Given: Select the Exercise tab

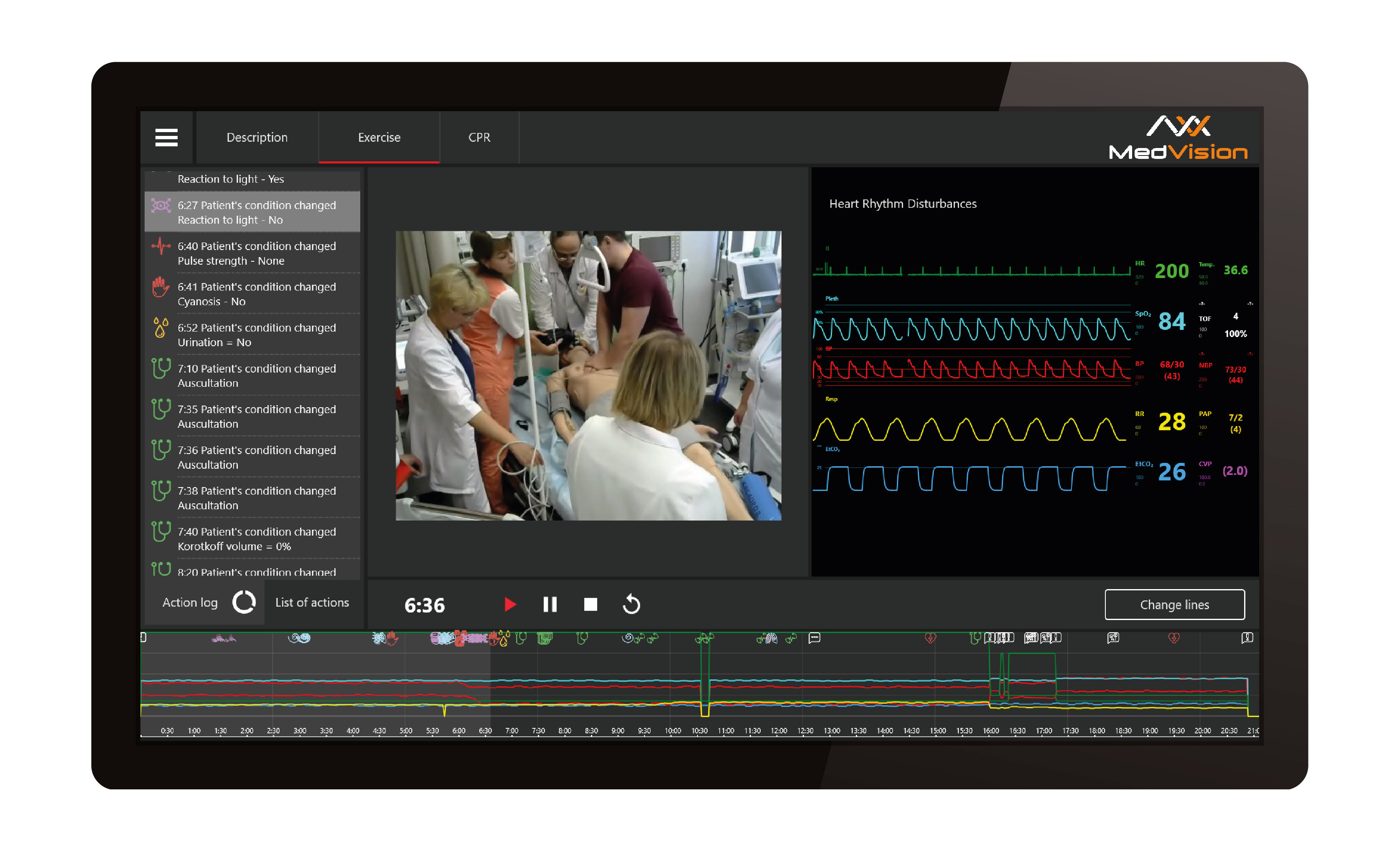Looking at the screenshot, I should [379, 138].
